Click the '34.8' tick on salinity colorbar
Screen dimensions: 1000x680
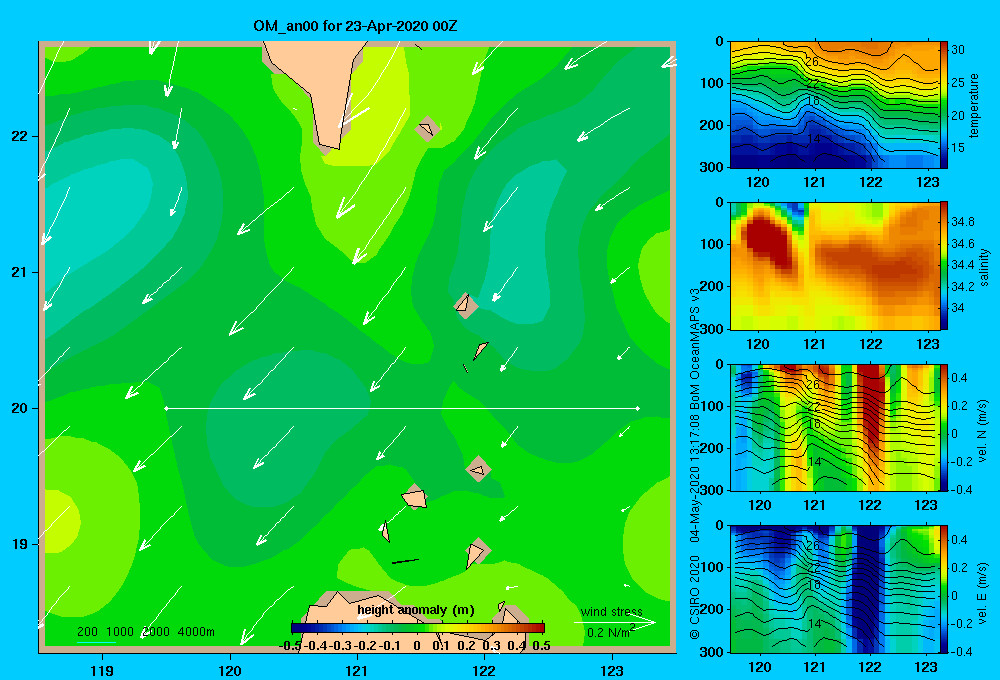point(962,221)
